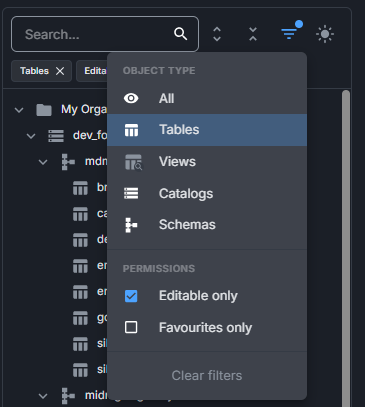Click the tree panel vertical scrollbar
The height and width of the screenshot is (407, 365).
pyautogui.click(x=346, y=248)
